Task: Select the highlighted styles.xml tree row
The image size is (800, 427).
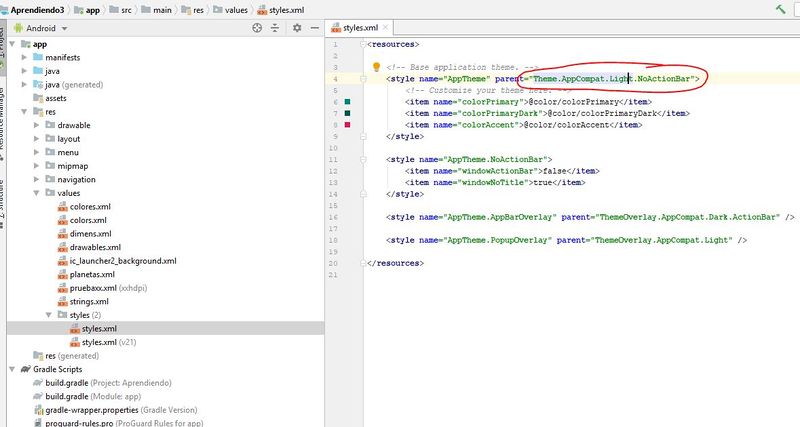Action: (165, 329)
